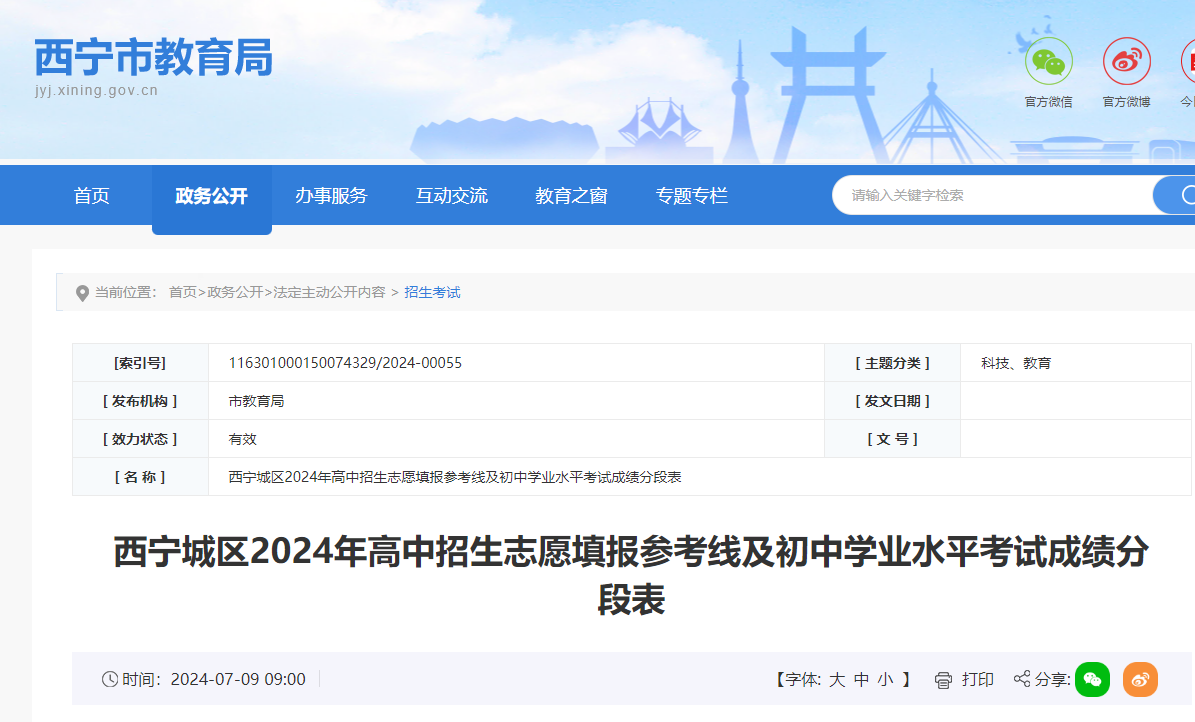Screen dimensions: 1195x722
Task: Click the location pin icon in breadcrumb
Action: pos(82,293)
